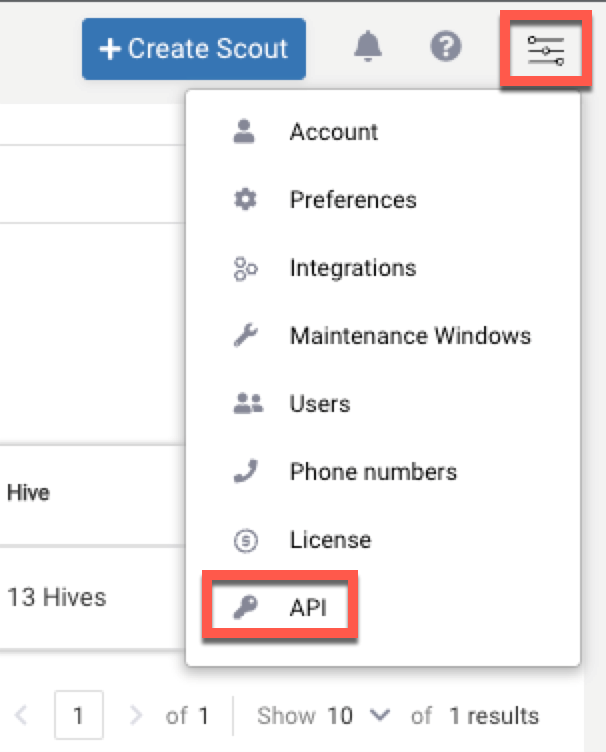
Task: Click the notification bell icon
Action: coord(369,47)
